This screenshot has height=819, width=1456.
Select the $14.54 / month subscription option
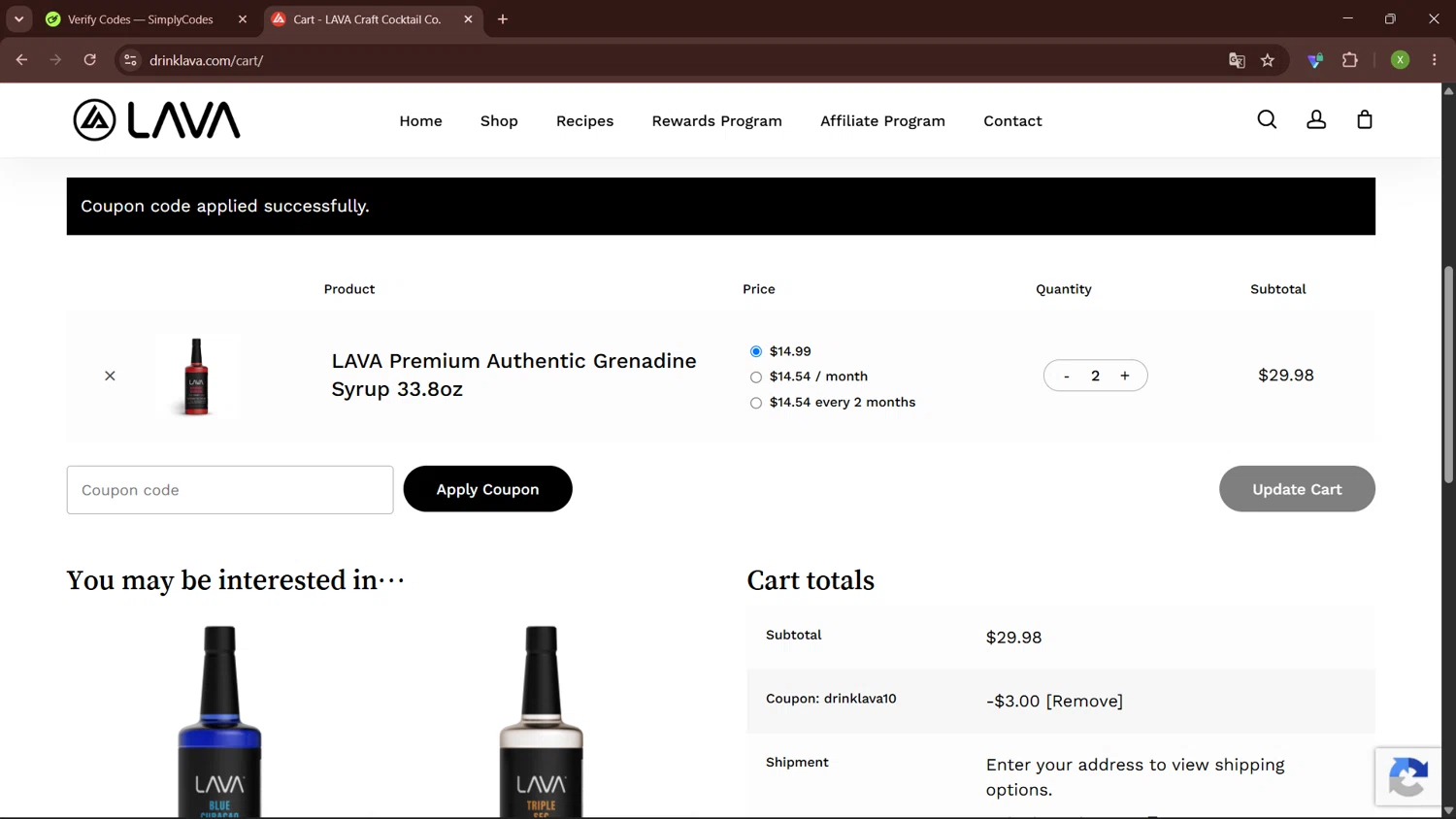pos(756,377)
